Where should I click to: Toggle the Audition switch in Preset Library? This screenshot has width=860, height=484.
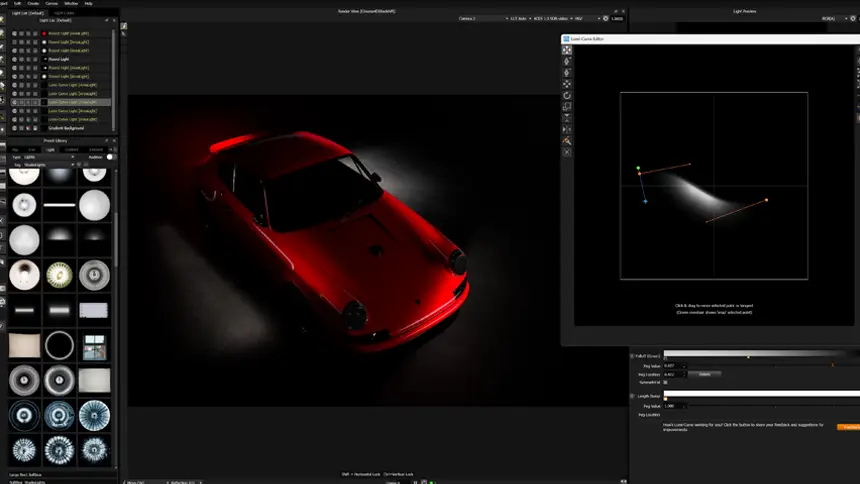click(x=110, y=157)
